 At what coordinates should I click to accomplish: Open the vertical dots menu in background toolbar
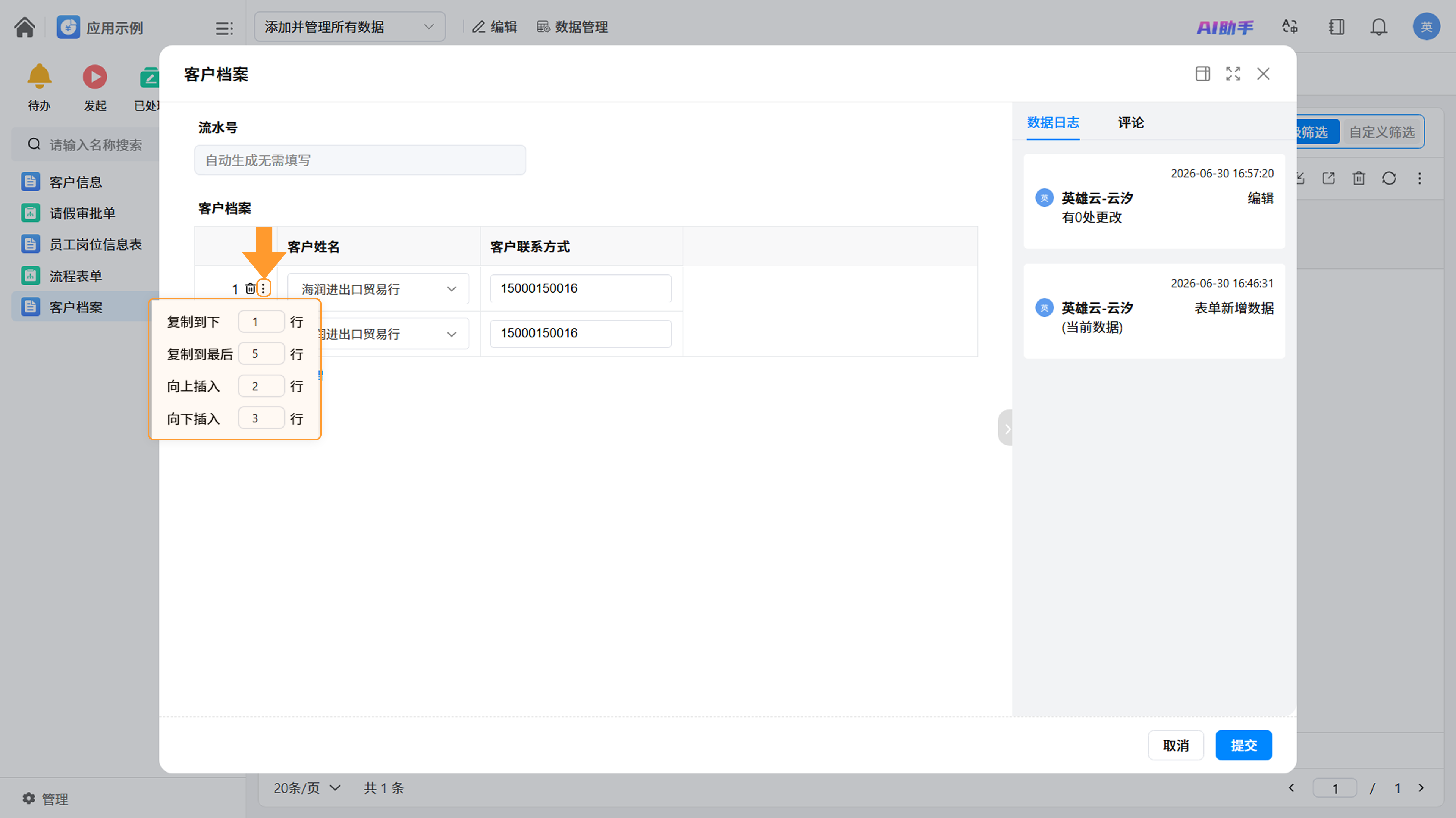click(1420, 179)
